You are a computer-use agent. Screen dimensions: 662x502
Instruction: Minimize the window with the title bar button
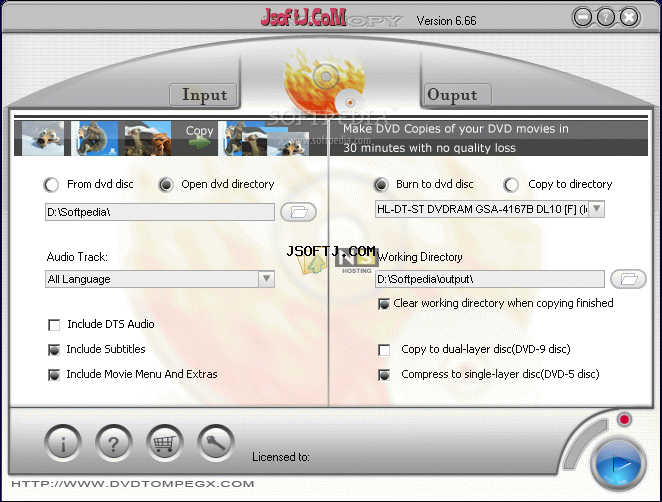[x=583, y=18]
